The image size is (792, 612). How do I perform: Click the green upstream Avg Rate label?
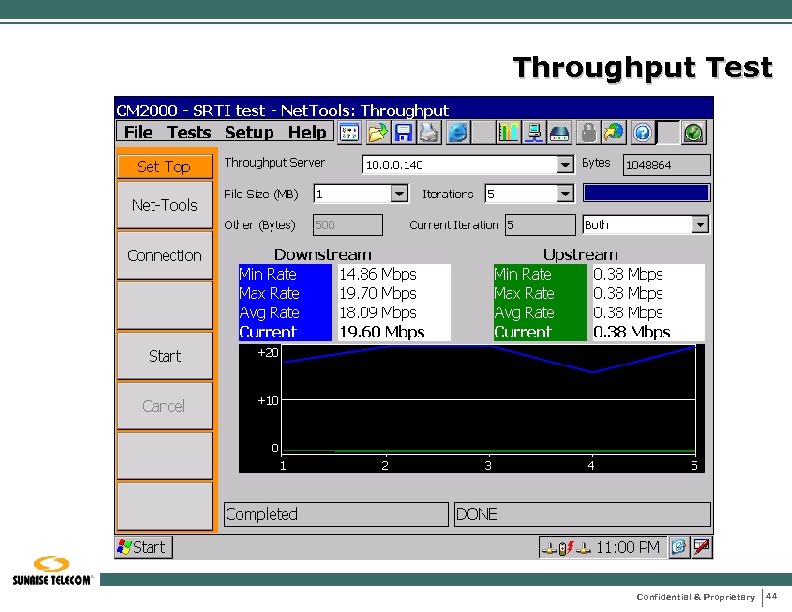[524, 313]
